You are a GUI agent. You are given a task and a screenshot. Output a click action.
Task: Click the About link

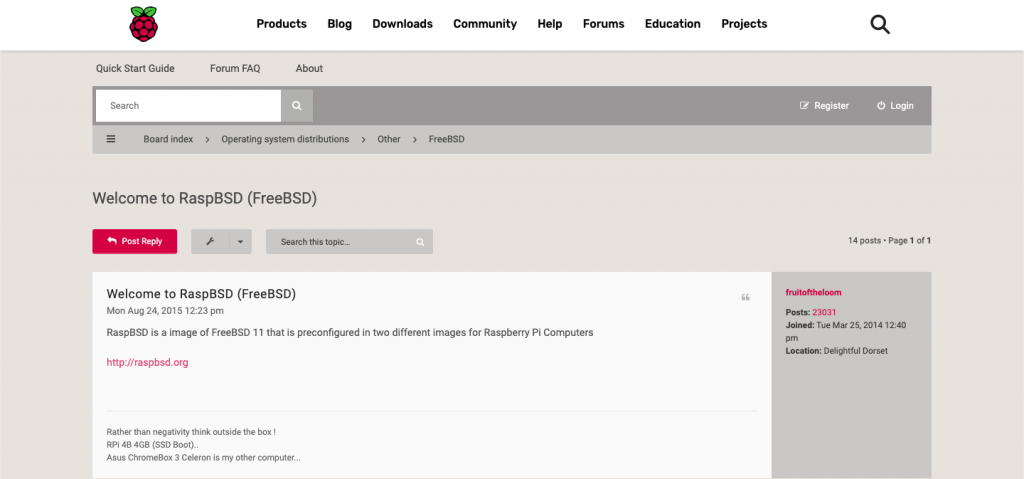tap(310, 69)
